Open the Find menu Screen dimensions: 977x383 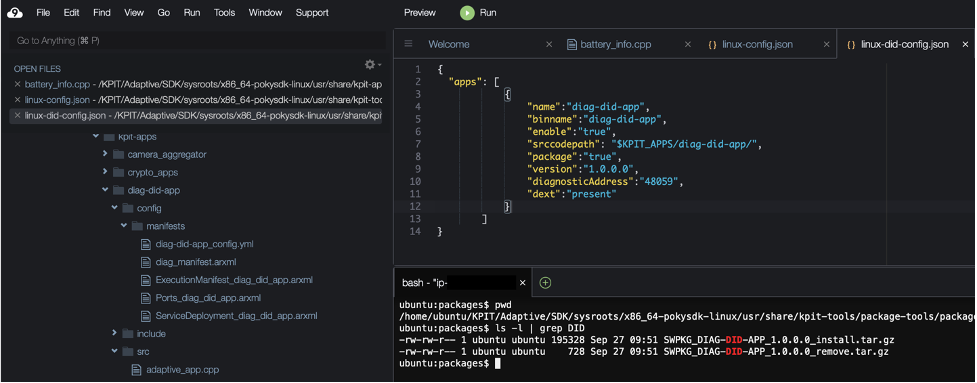[x=102, y=12]
